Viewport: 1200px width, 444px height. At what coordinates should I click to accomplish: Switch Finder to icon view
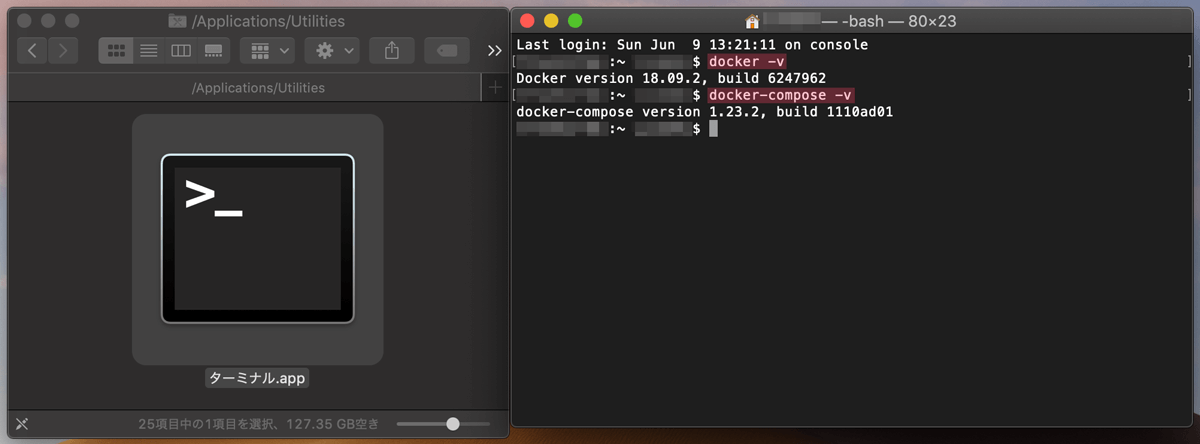(115, 50)
